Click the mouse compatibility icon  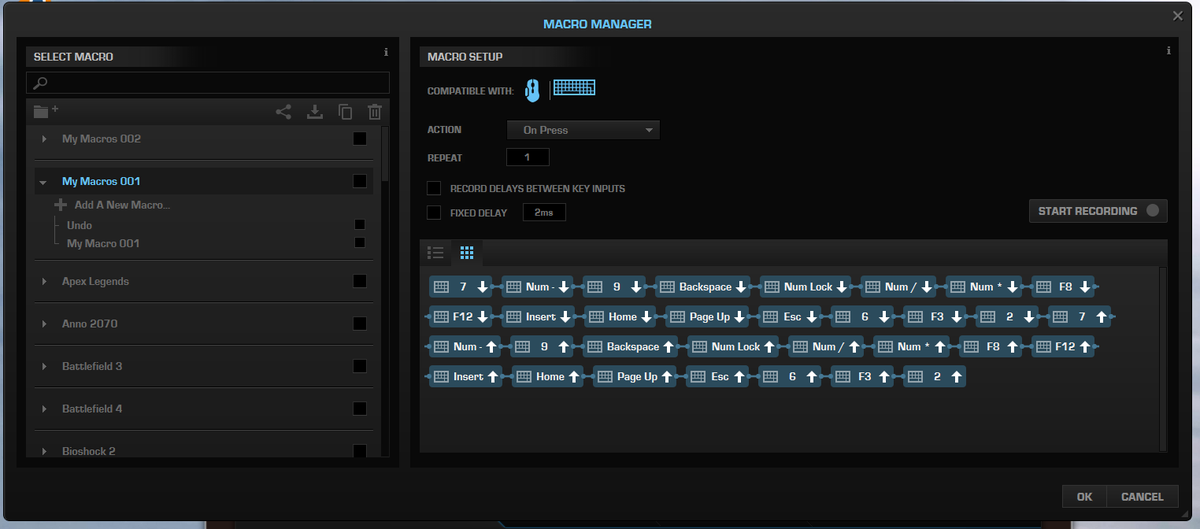pos(533,91)
